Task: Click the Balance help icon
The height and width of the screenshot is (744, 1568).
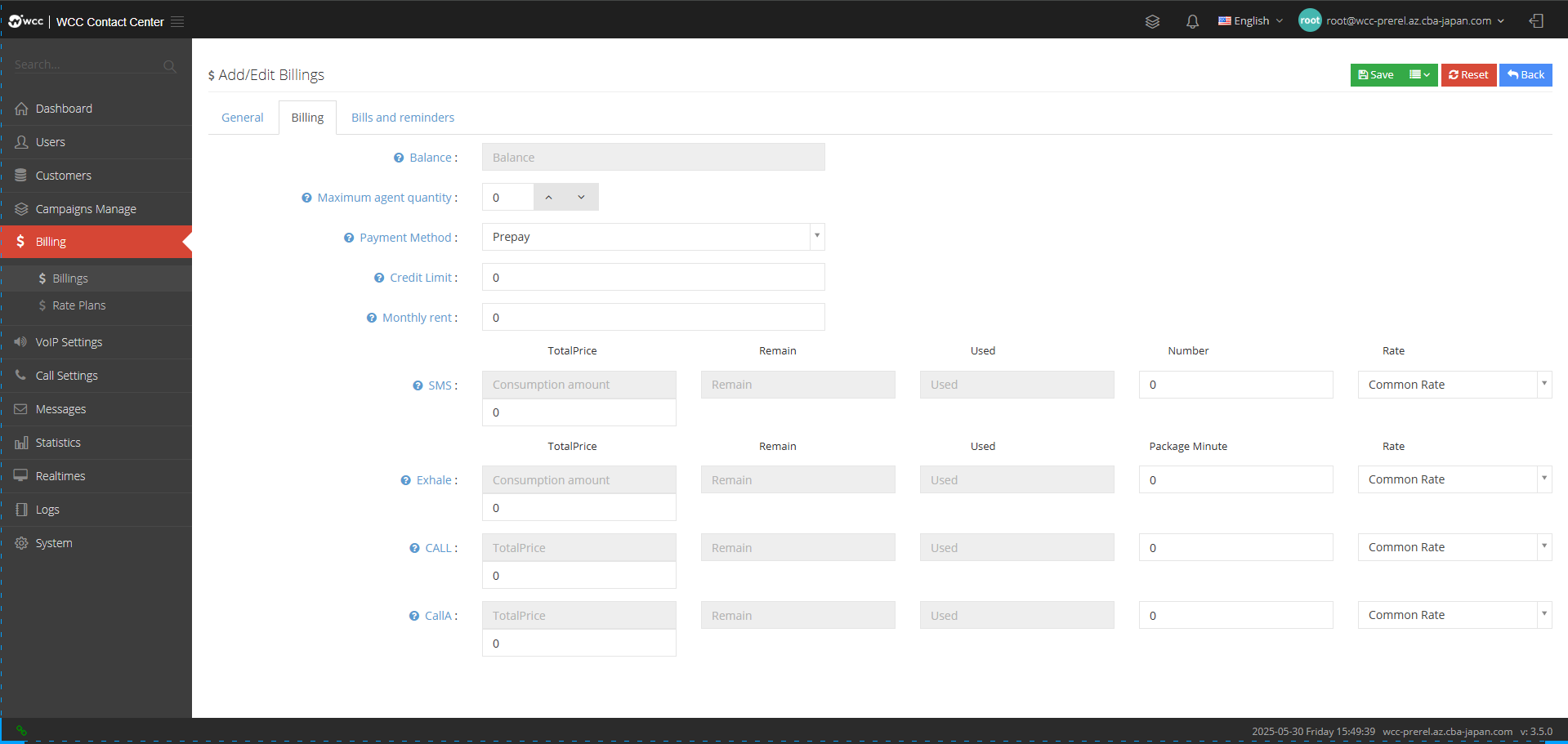Action: [399, 158]
